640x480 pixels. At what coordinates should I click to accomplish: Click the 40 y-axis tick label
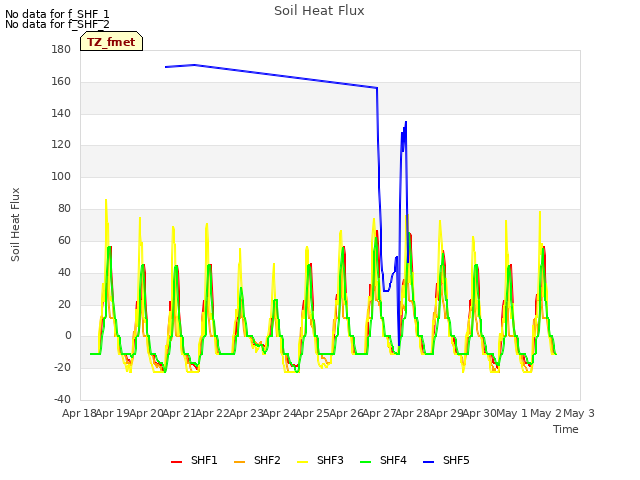point(64,272)
